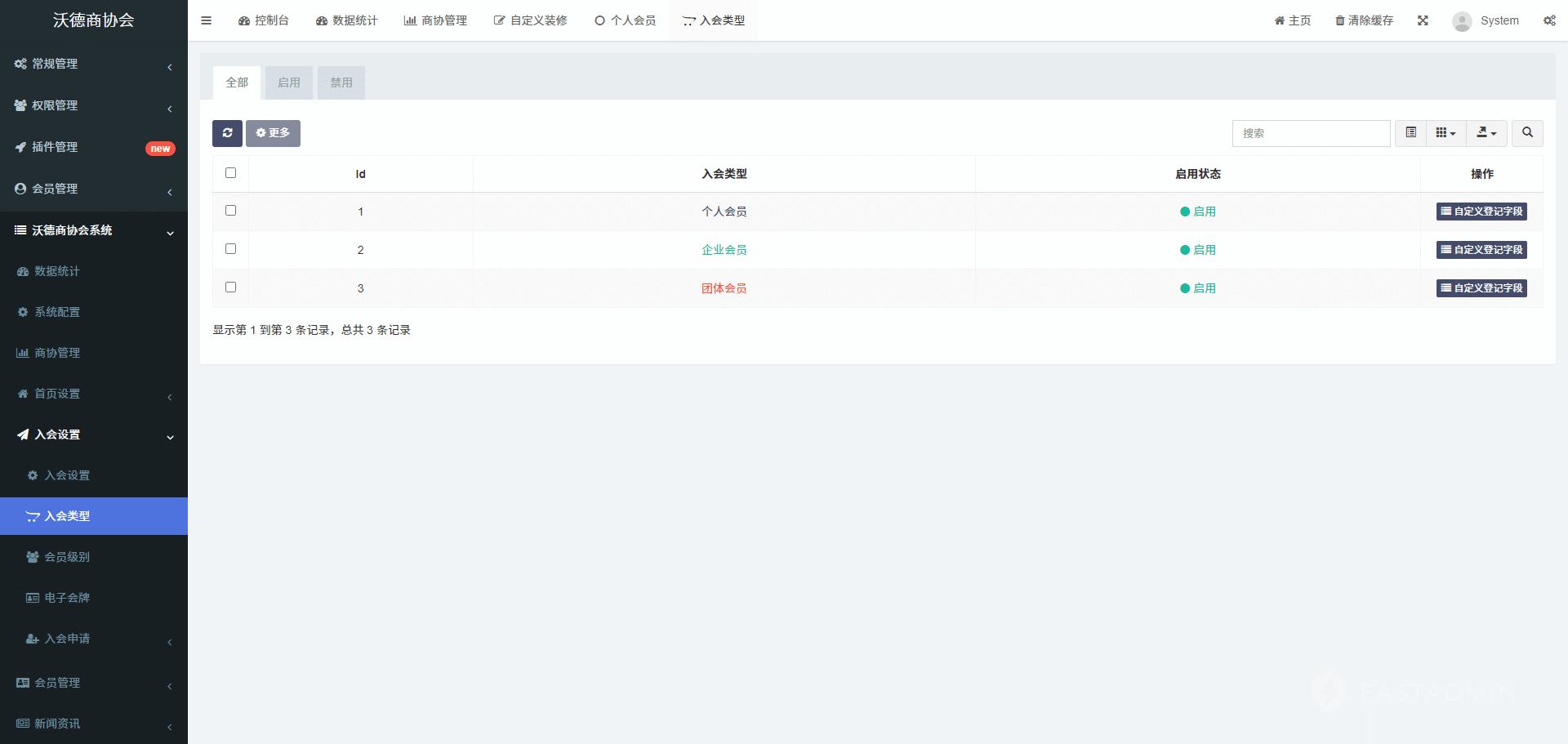Expand the 常规管理 sidebar menu

coord(94,64)
